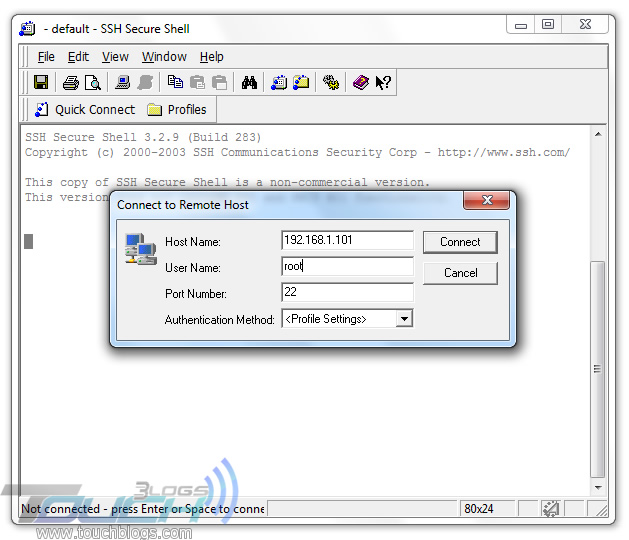The width and height of the screenshot is (629, 540).
Task: Open the Profiles folder button
Action: pyautogui.click(x=177, y=110)
